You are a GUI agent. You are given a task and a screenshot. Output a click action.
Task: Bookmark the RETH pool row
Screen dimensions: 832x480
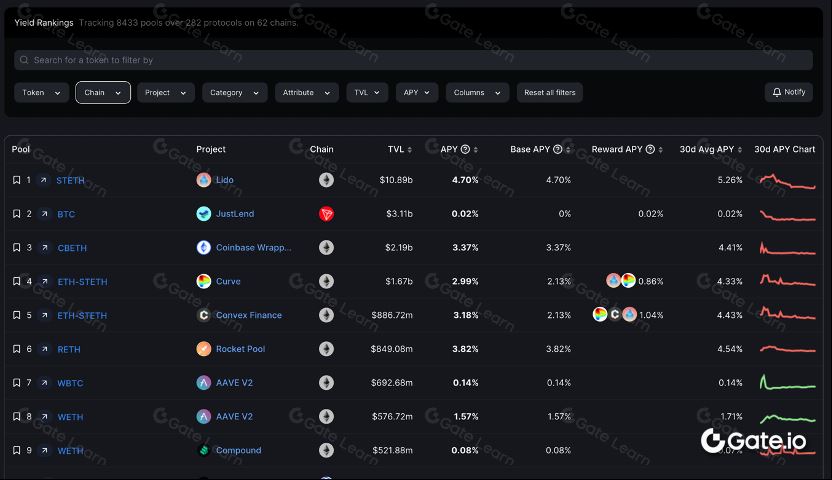16,349
